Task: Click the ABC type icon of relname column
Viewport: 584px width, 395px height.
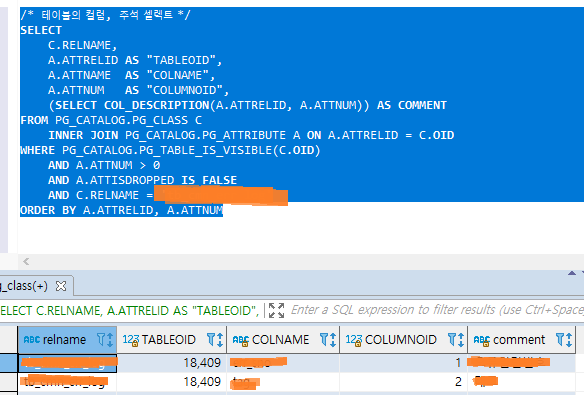Action: [32, 340]
